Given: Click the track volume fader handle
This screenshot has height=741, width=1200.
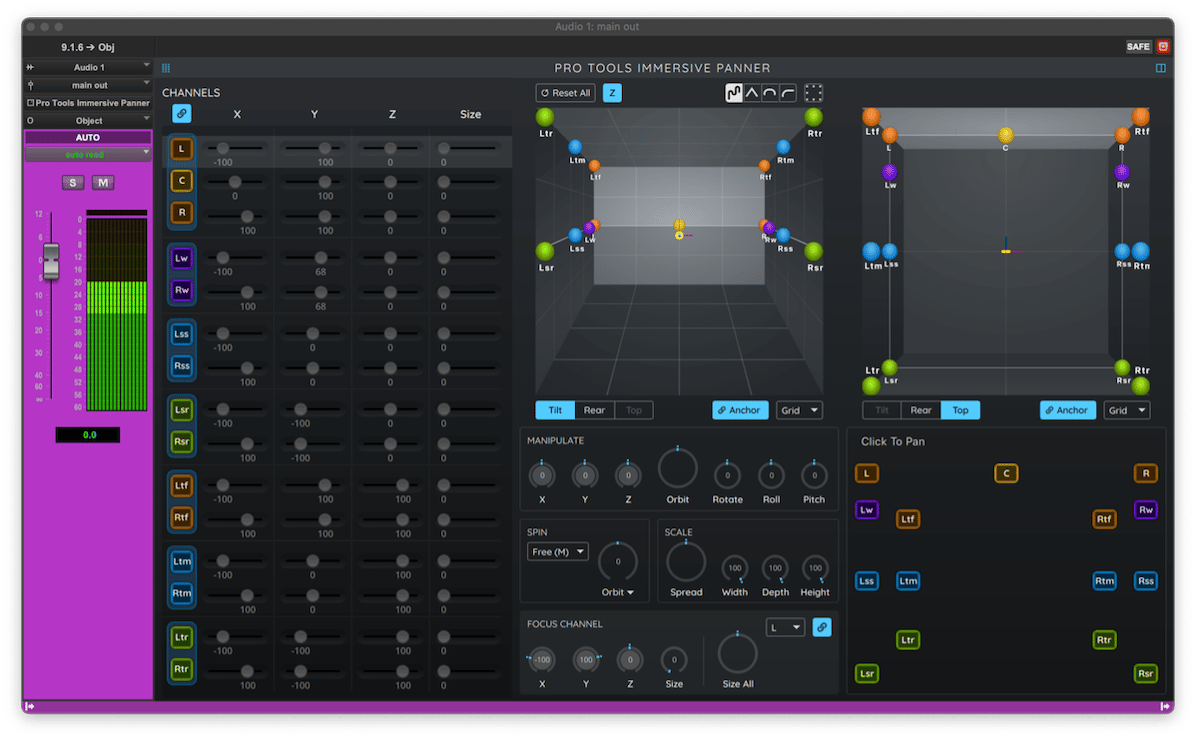Looking at the screenshot, I should [51, 261].
